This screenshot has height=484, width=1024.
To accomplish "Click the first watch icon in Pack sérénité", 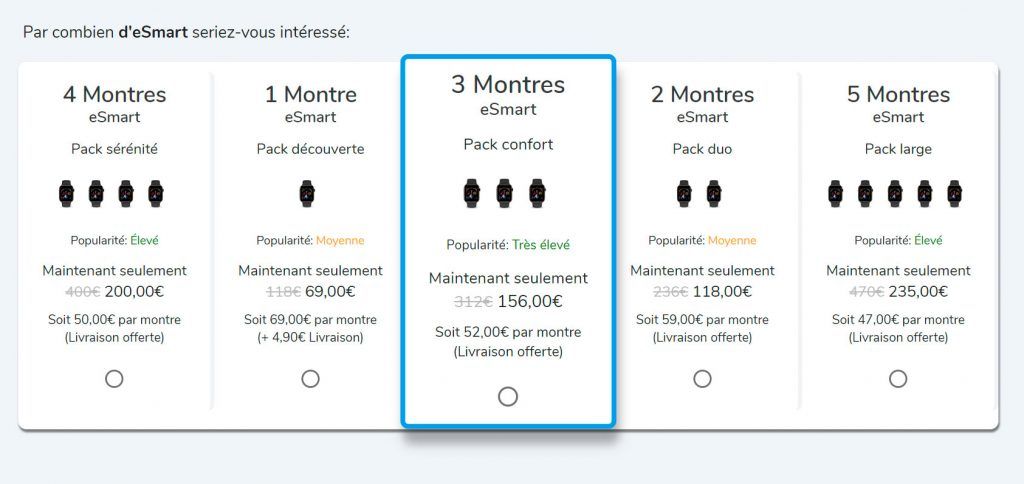I will click(66, 194).
